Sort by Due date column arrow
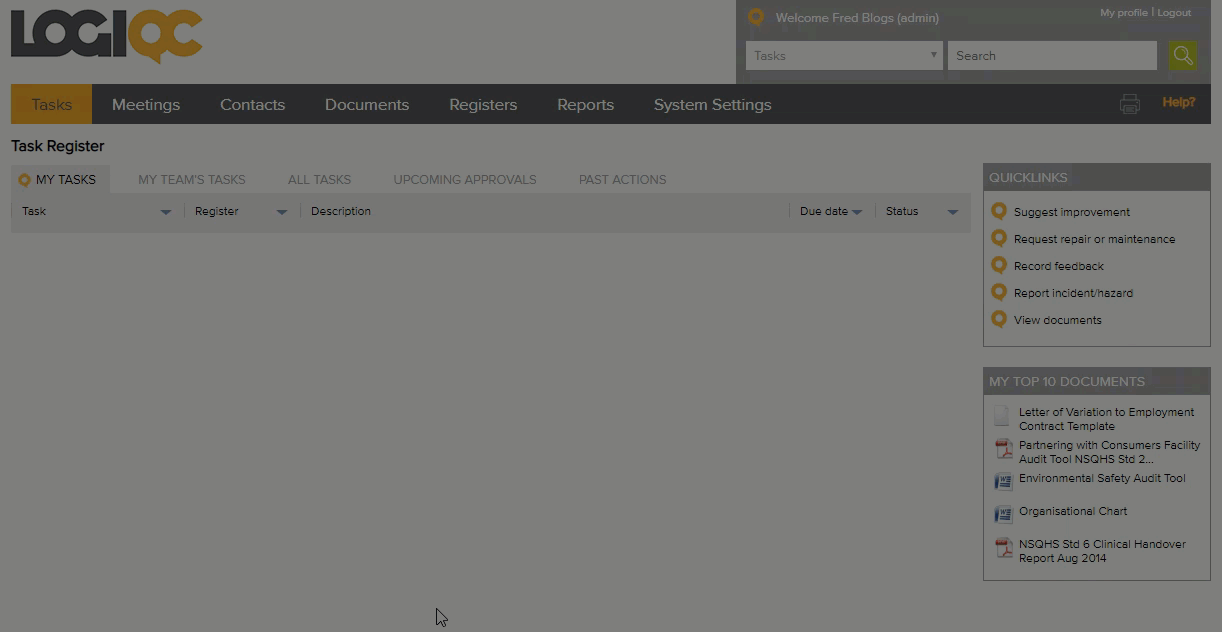 click(x=857, y=212)
